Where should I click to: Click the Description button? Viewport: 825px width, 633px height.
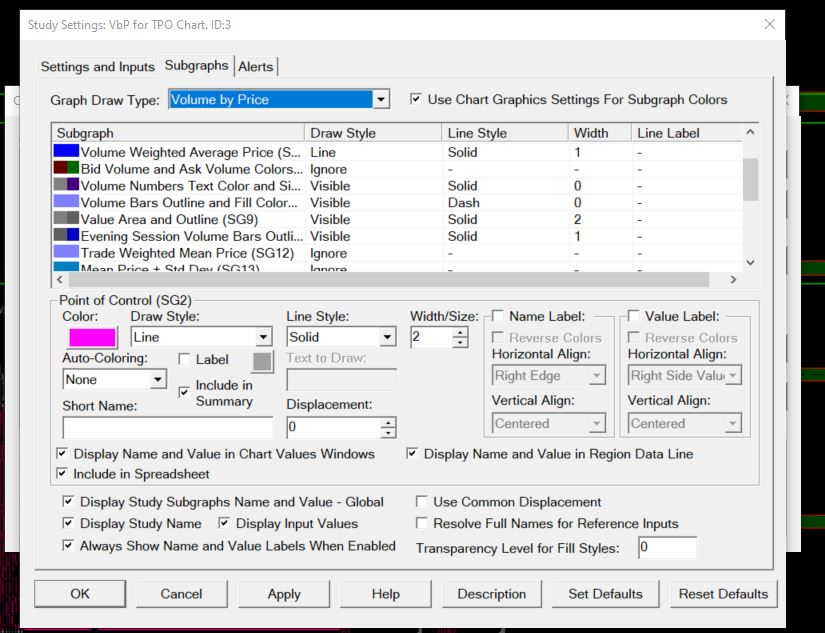point(491,594)
